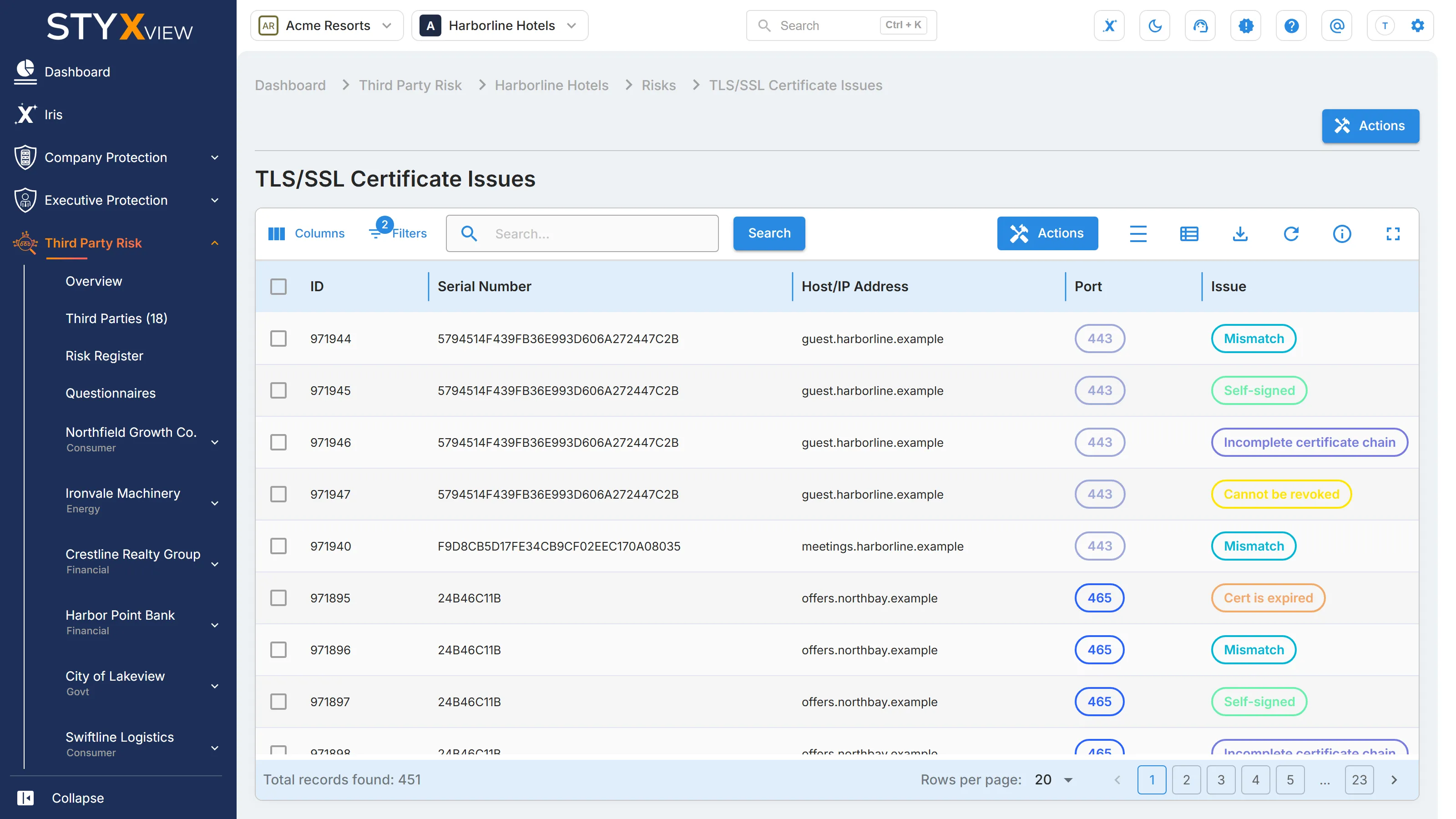This screenshot has width=1456, height=819.
Task: Open the support headset icon
Action: pyautogui.click(x=1200, y=25)
